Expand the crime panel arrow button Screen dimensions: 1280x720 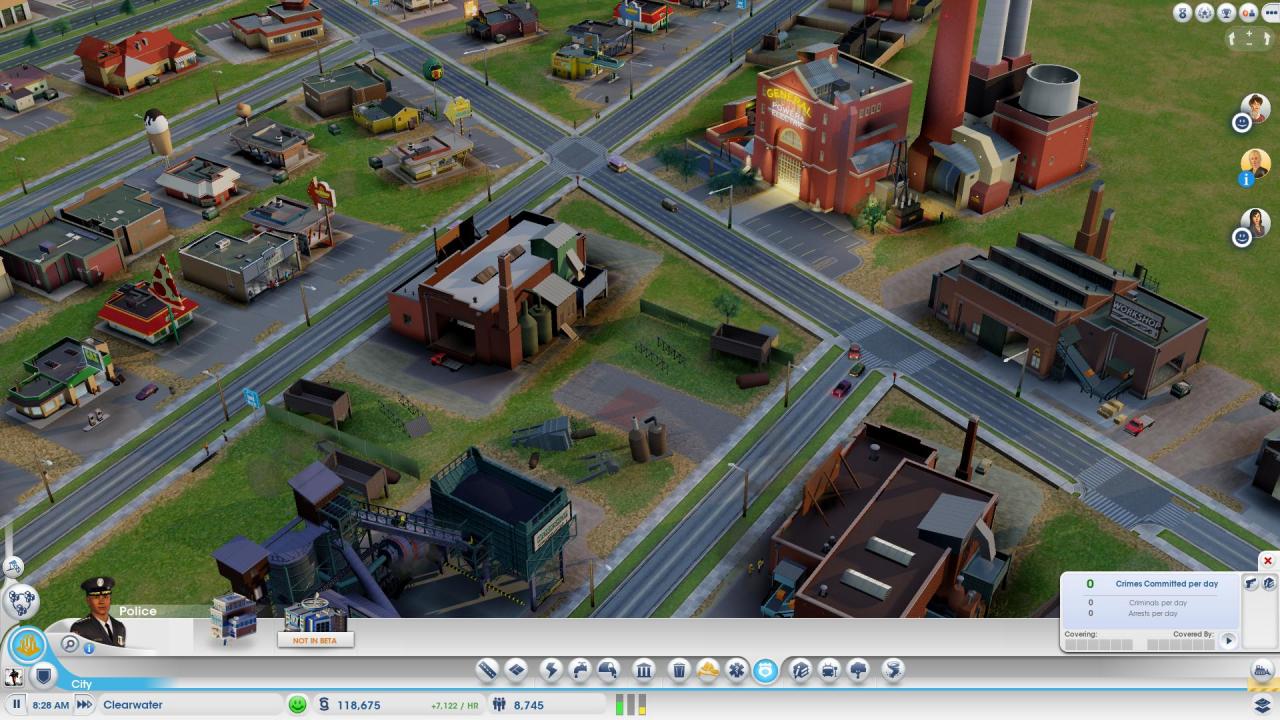(1228, 640)
